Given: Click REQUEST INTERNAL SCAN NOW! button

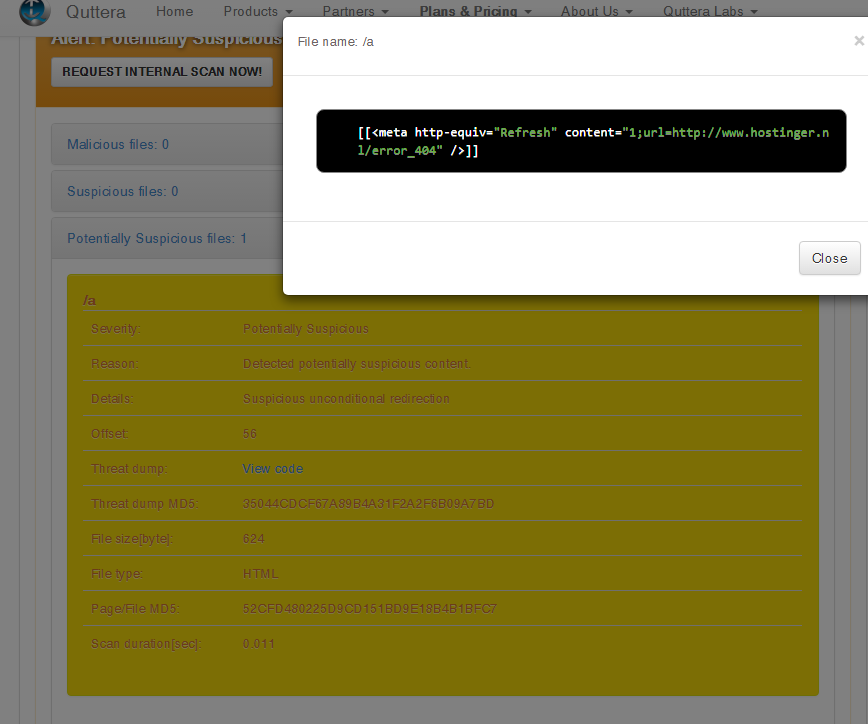Looking at the screenshot, I should click(162, 72).
